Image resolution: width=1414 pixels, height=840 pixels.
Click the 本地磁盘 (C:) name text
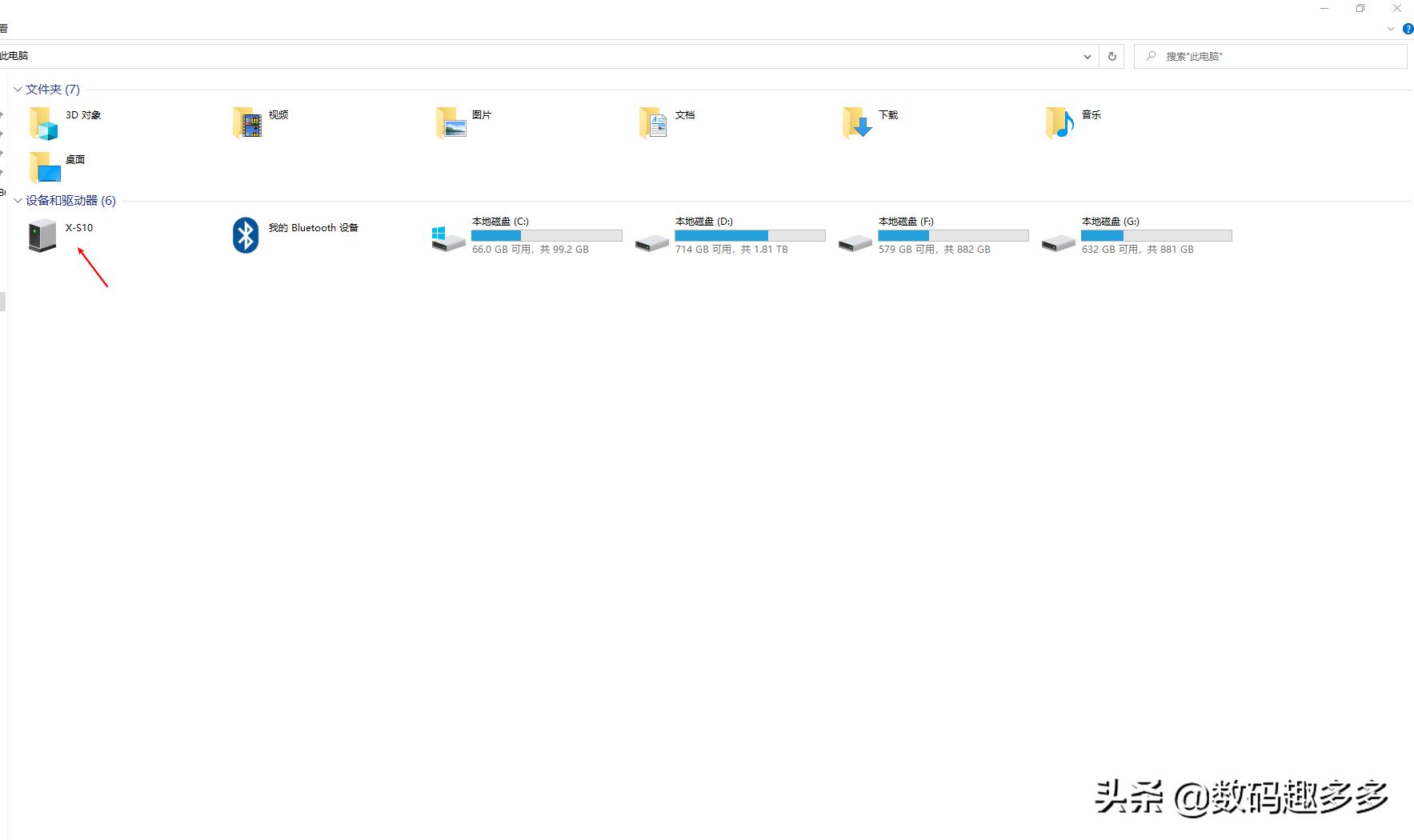500,222
